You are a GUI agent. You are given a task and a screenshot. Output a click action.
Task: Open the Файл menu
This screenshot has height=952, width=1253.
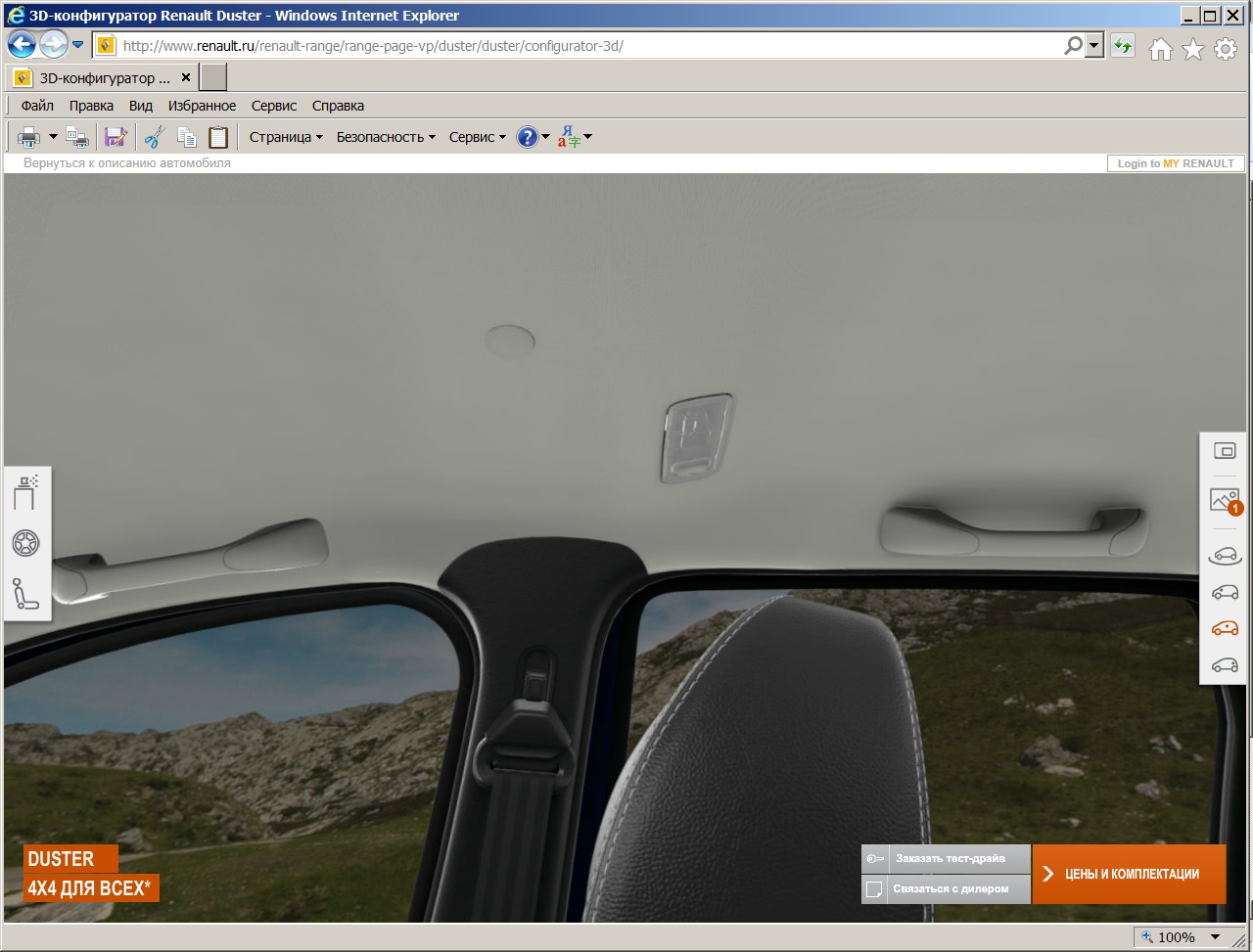(37, 106)
